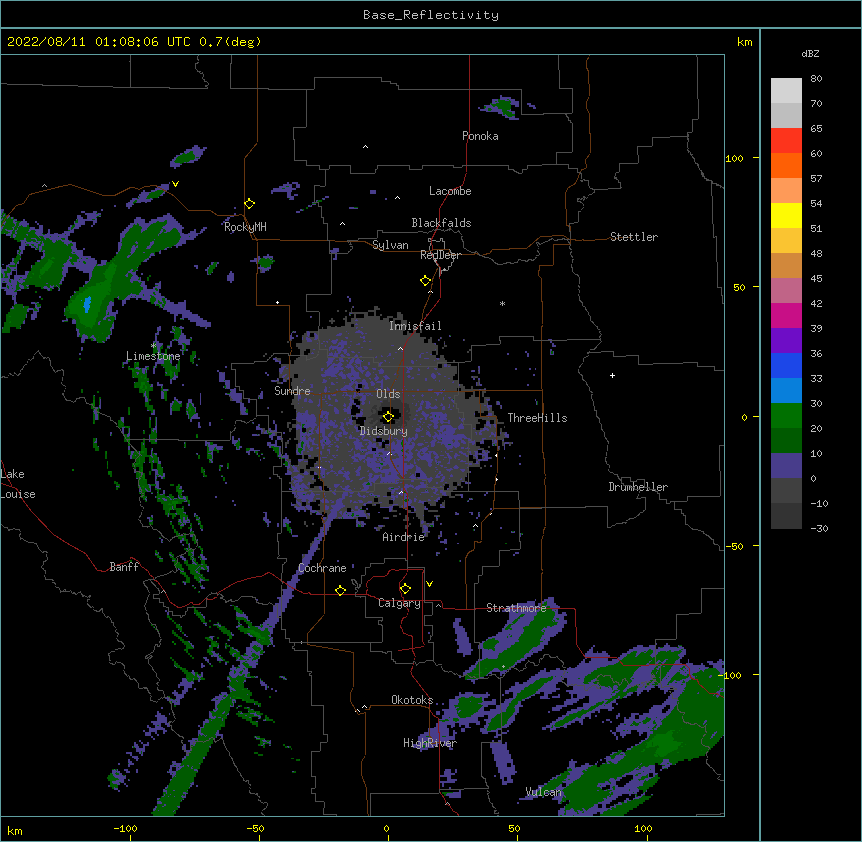Pick the yellow 54-51 dBZ legend swatch
Viewport: 862px width, 842px height.
click(x=786, y=215)
